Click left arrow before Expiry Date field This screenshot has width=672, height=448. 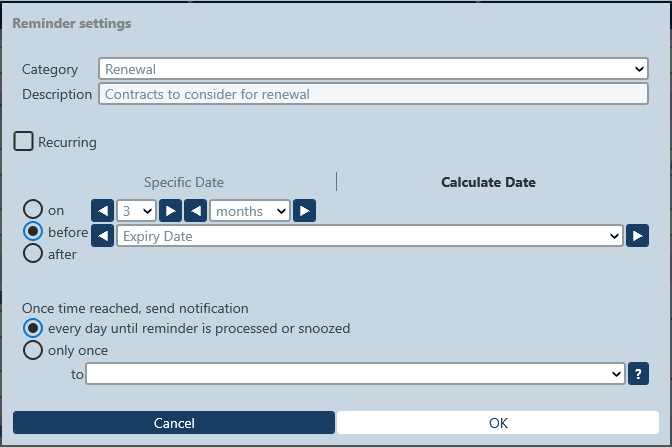click(x=101, y=237)
